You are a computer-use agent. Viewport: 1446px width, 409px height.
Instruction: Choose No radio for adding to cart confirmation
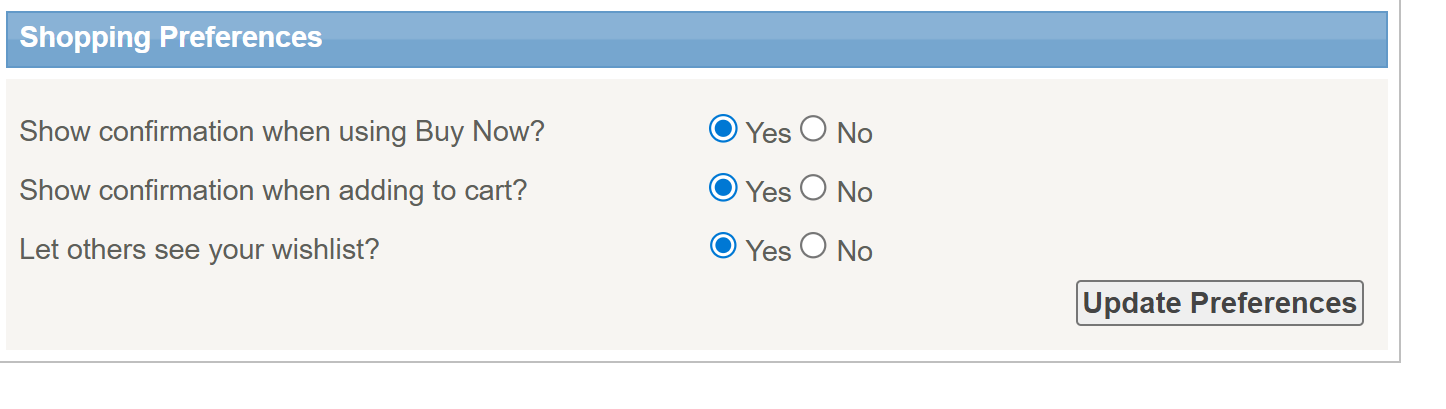813,188
